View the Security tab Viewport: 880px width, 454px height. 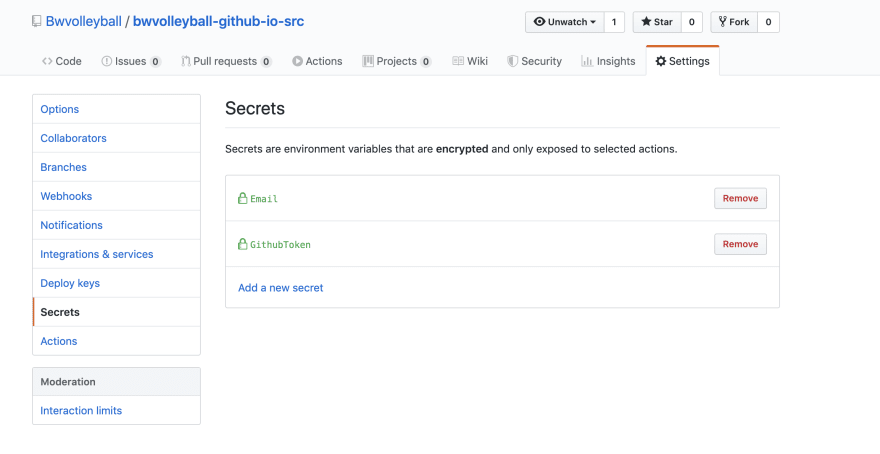coord(534,61)
